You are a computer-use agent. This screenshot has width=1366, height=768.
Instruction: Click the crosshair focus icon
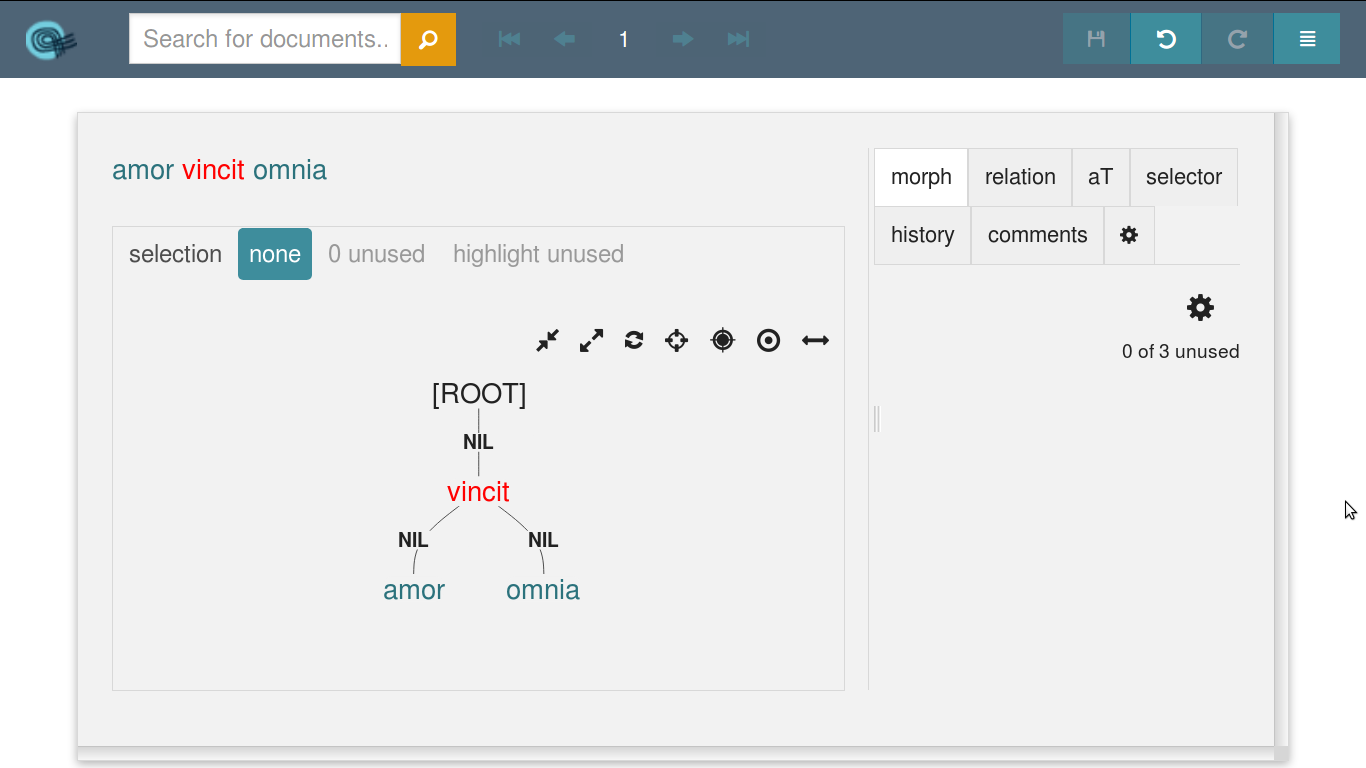[677, 341]
